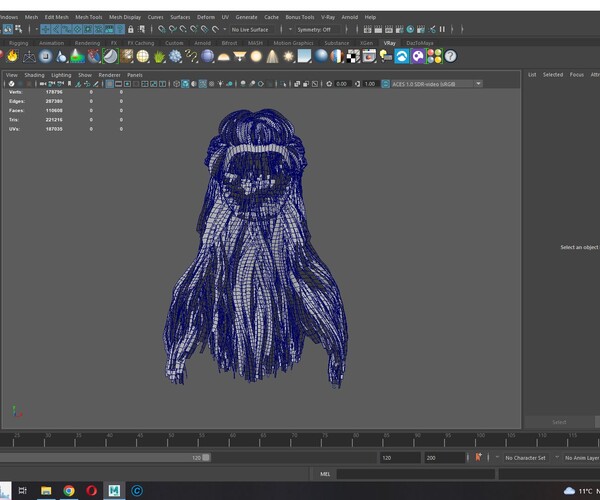Open the checkerboard texture shelf icon
This screenshot has height=500, width=600.
[353, 57]
